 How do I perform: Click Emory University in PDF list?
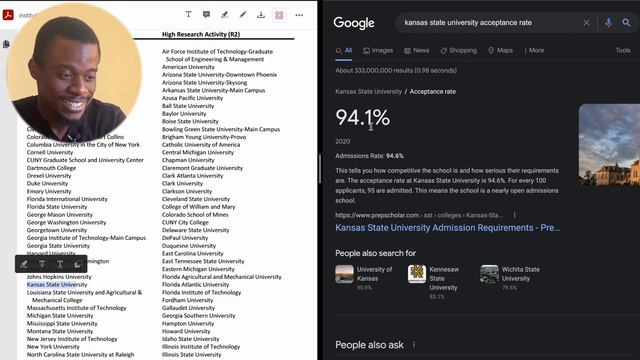[x=49, y=191]
